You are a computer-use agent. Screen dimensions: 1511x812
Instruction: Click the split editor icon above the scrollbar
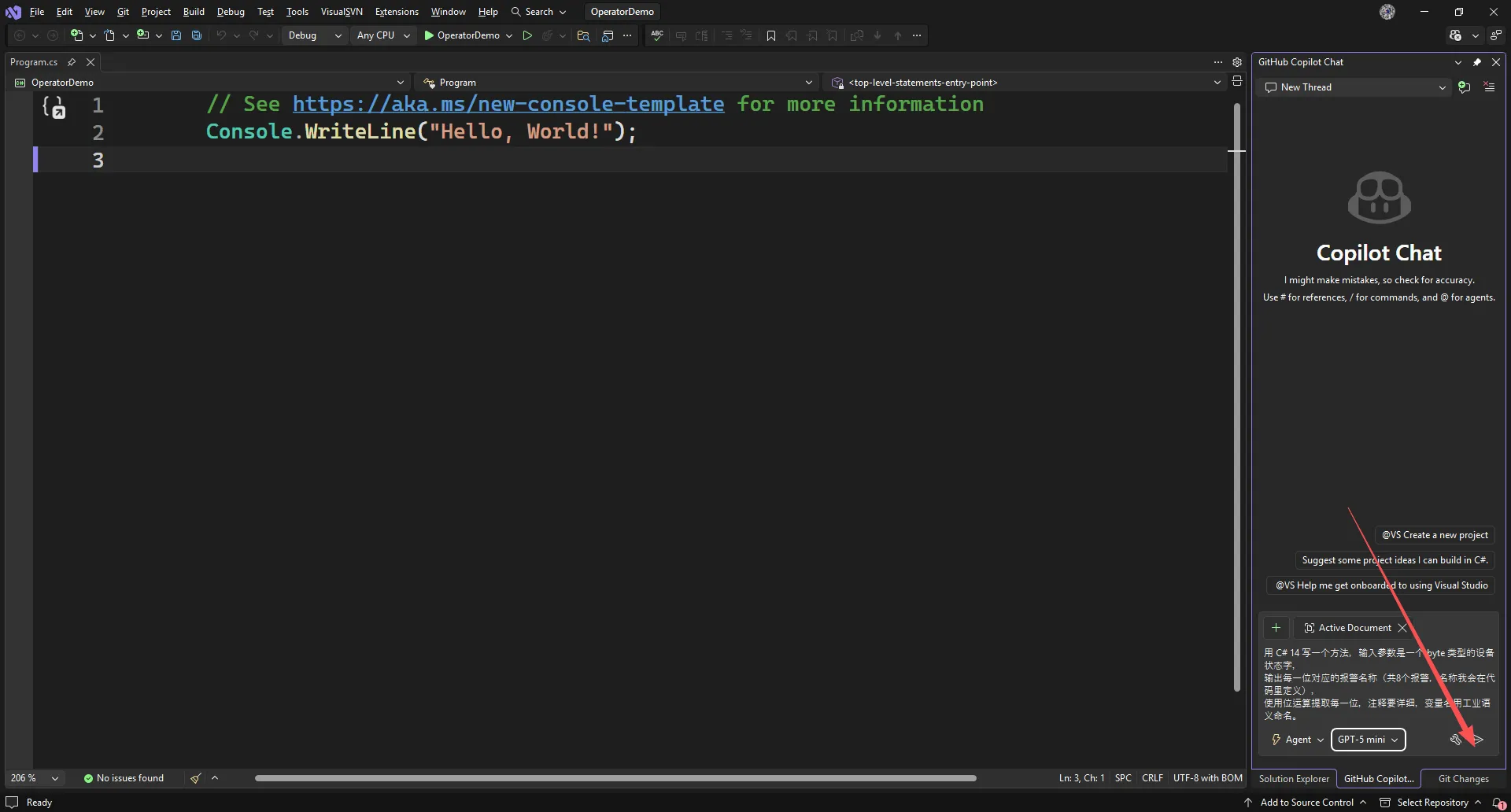point(1237,82)
